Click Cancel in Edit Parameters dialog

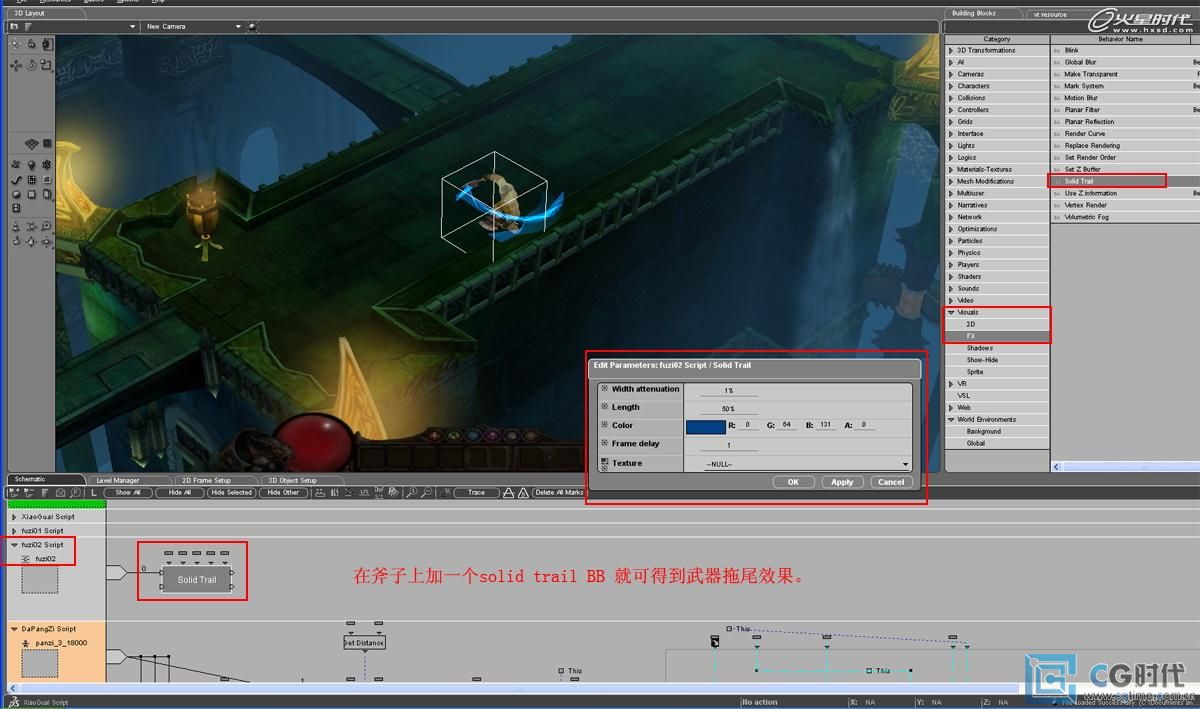click(x=890, y=482)
